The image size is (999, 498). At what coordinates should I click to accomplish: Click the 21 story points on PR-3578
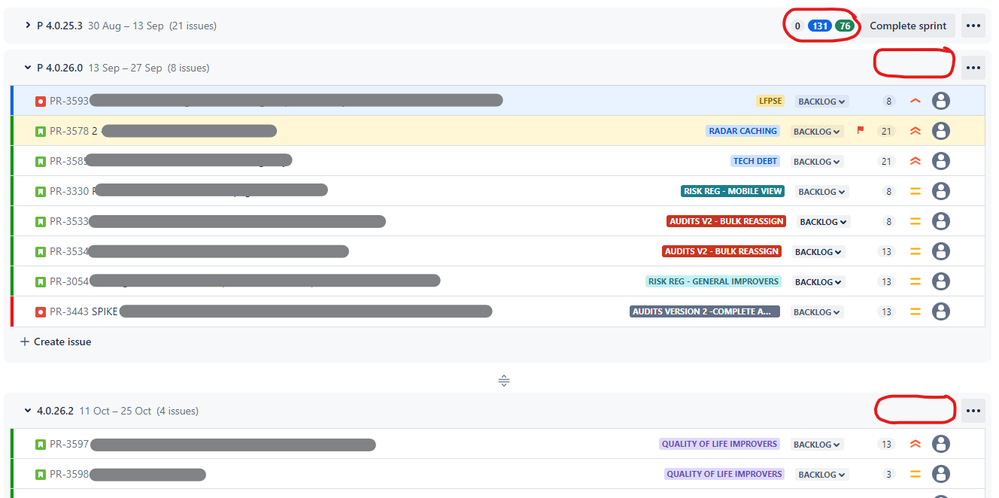click(x=886, y=131)
